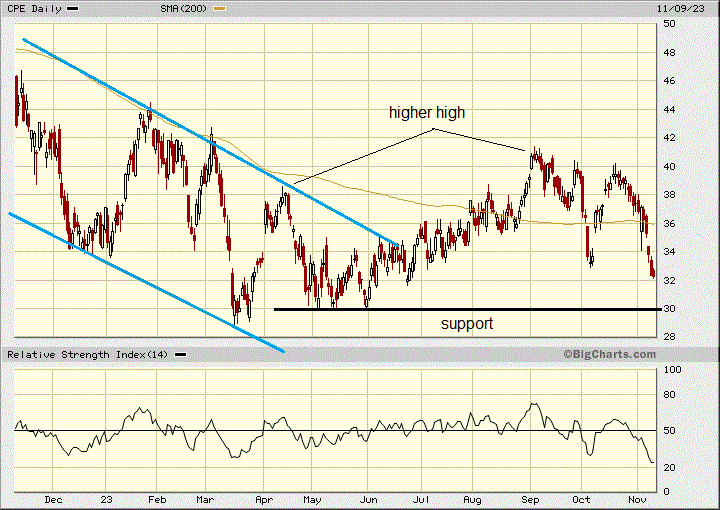Click the price axis value '46'
720x510 pixels.
coord(669,81)
